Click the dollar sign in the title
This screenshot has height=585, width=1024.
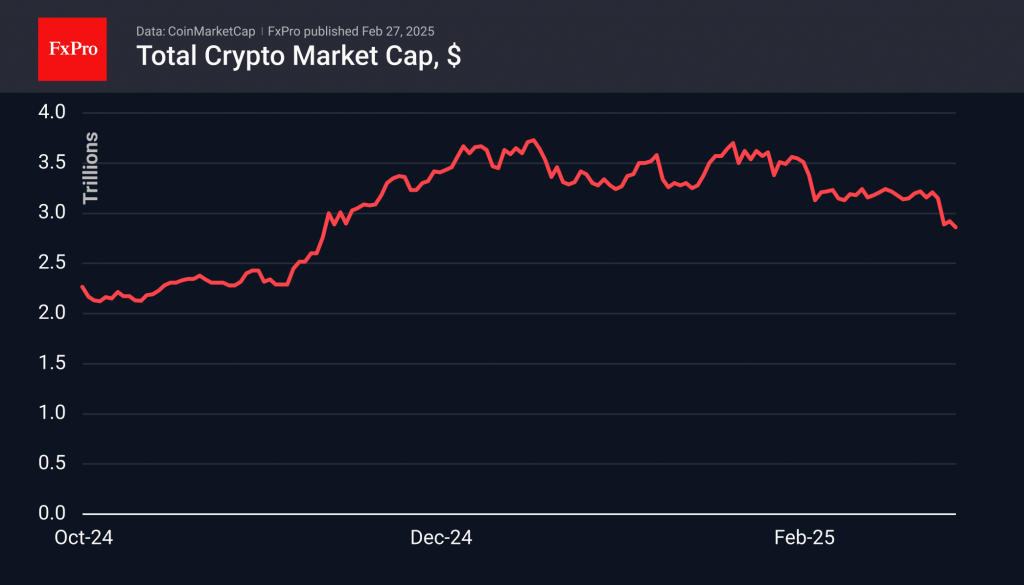454,56
